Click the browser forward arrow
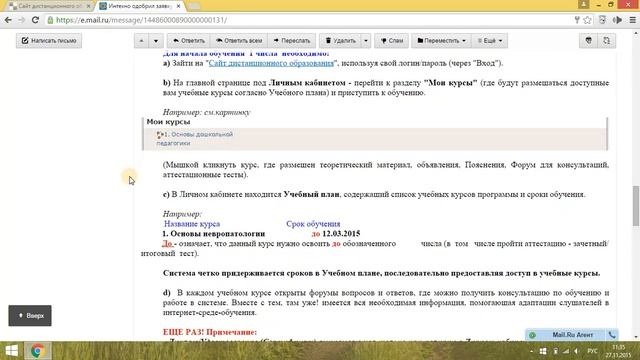Image resolution: width=640 pixels, height=360 pixels. pos(21,20)
